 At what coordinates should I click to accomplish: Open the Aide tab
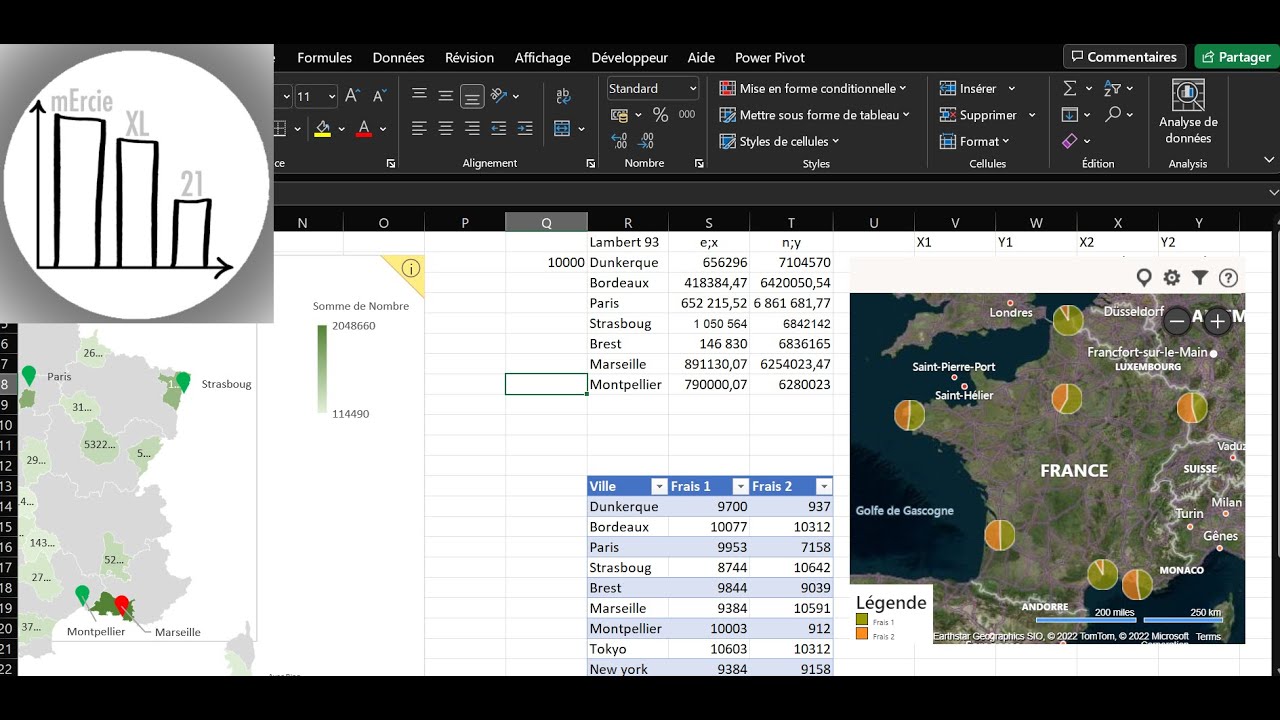click(x=701, y=58)
